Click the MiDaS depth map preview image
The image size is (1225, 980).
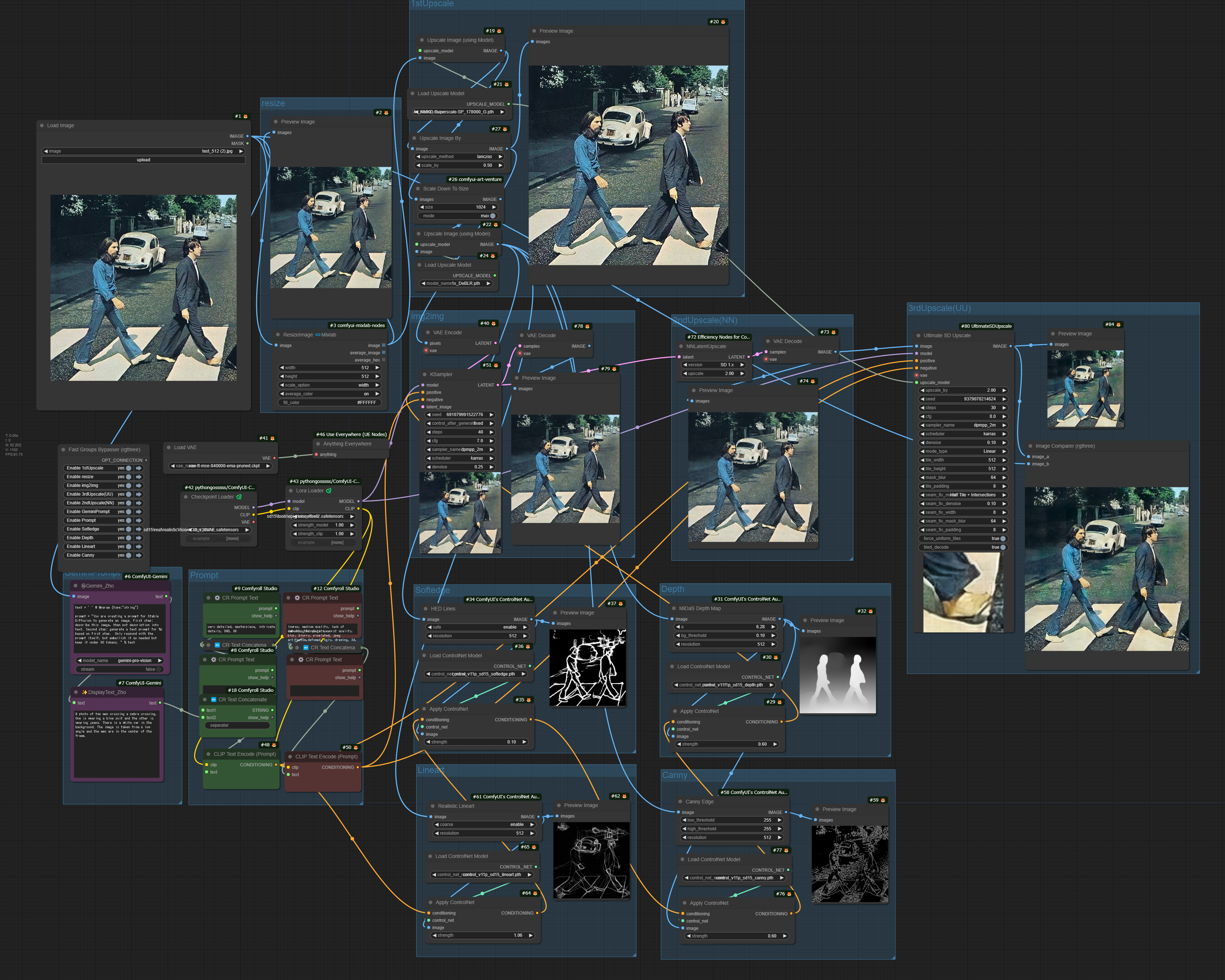tap(838, 675)
